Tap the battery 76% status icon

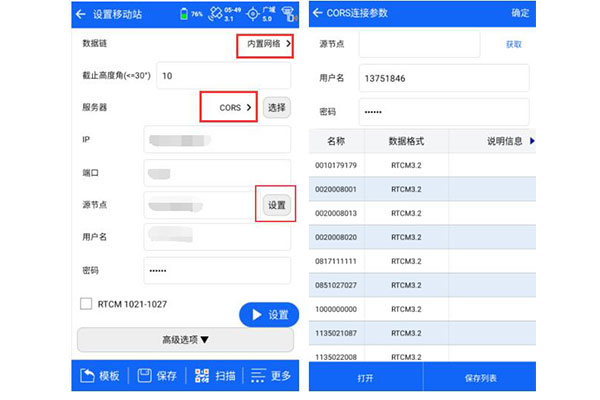click(186, 14)
